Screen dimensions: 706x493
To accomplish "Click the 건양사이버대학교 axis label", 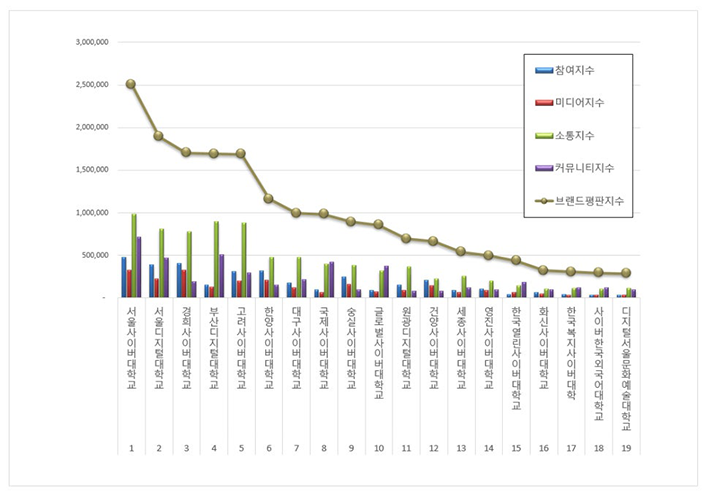I will click(x=434, y=348).
